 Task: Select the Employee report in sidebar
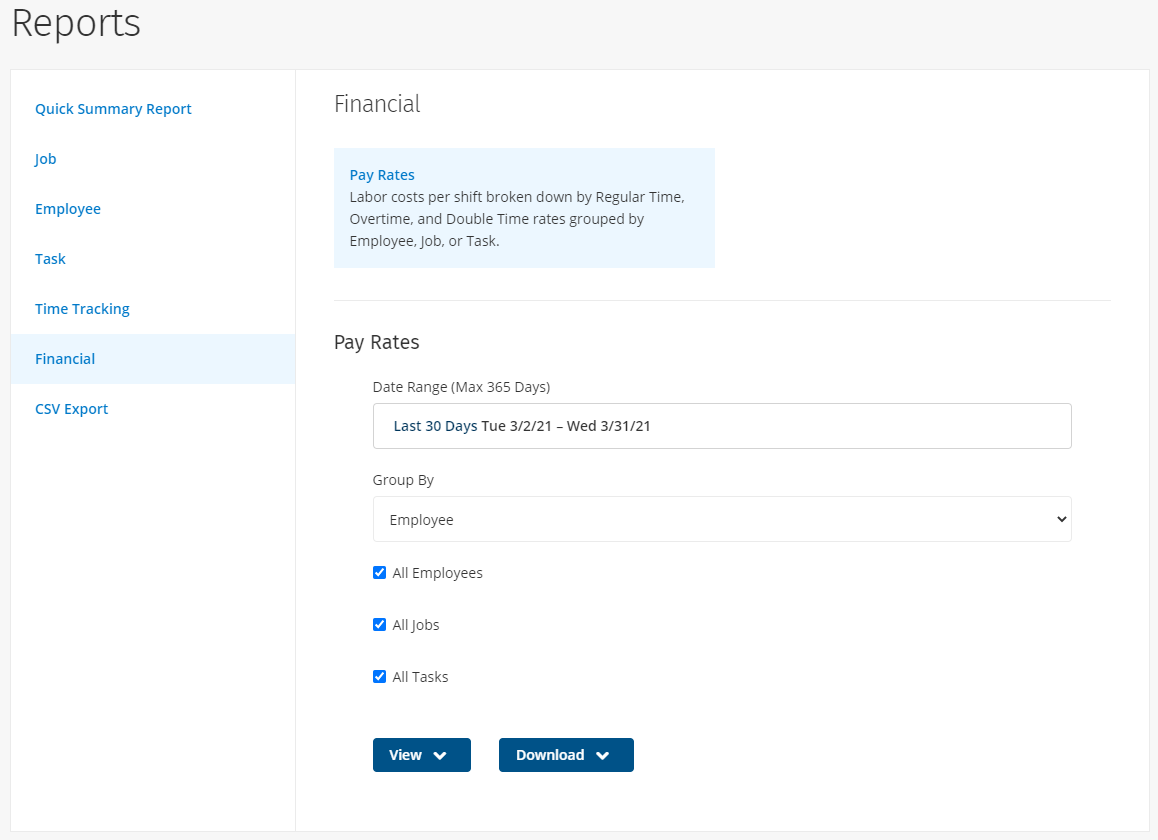(68, 208)
